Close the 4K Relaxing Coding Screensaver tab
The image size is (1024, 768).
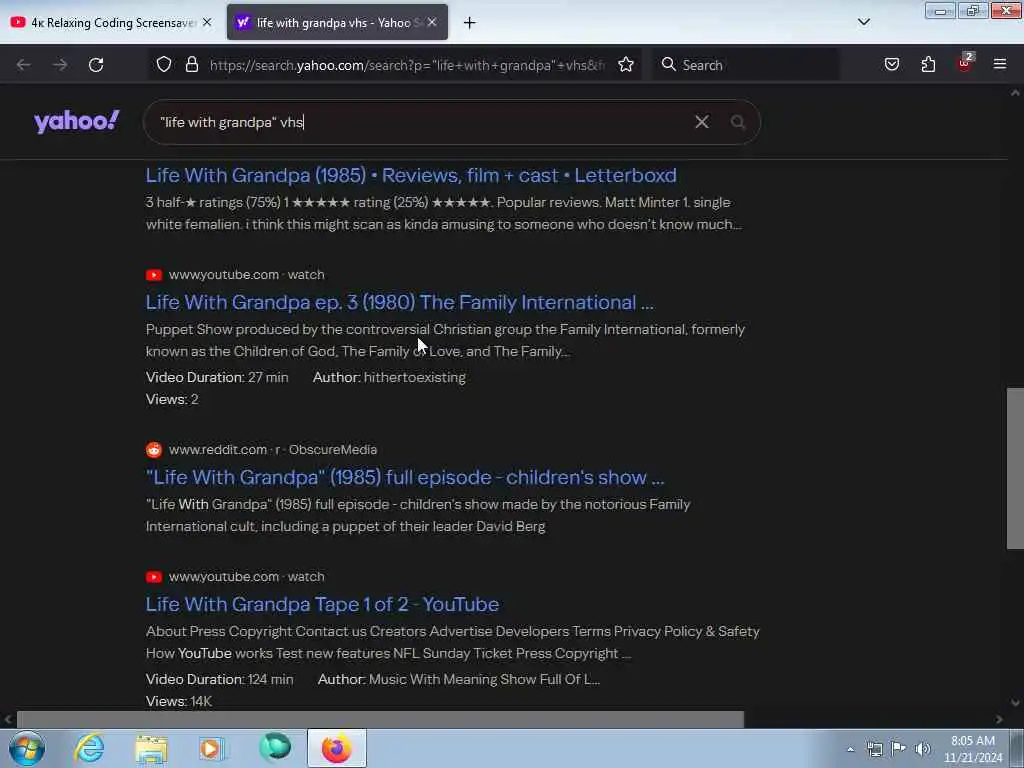pyautogui.click(x=207, y=22)
